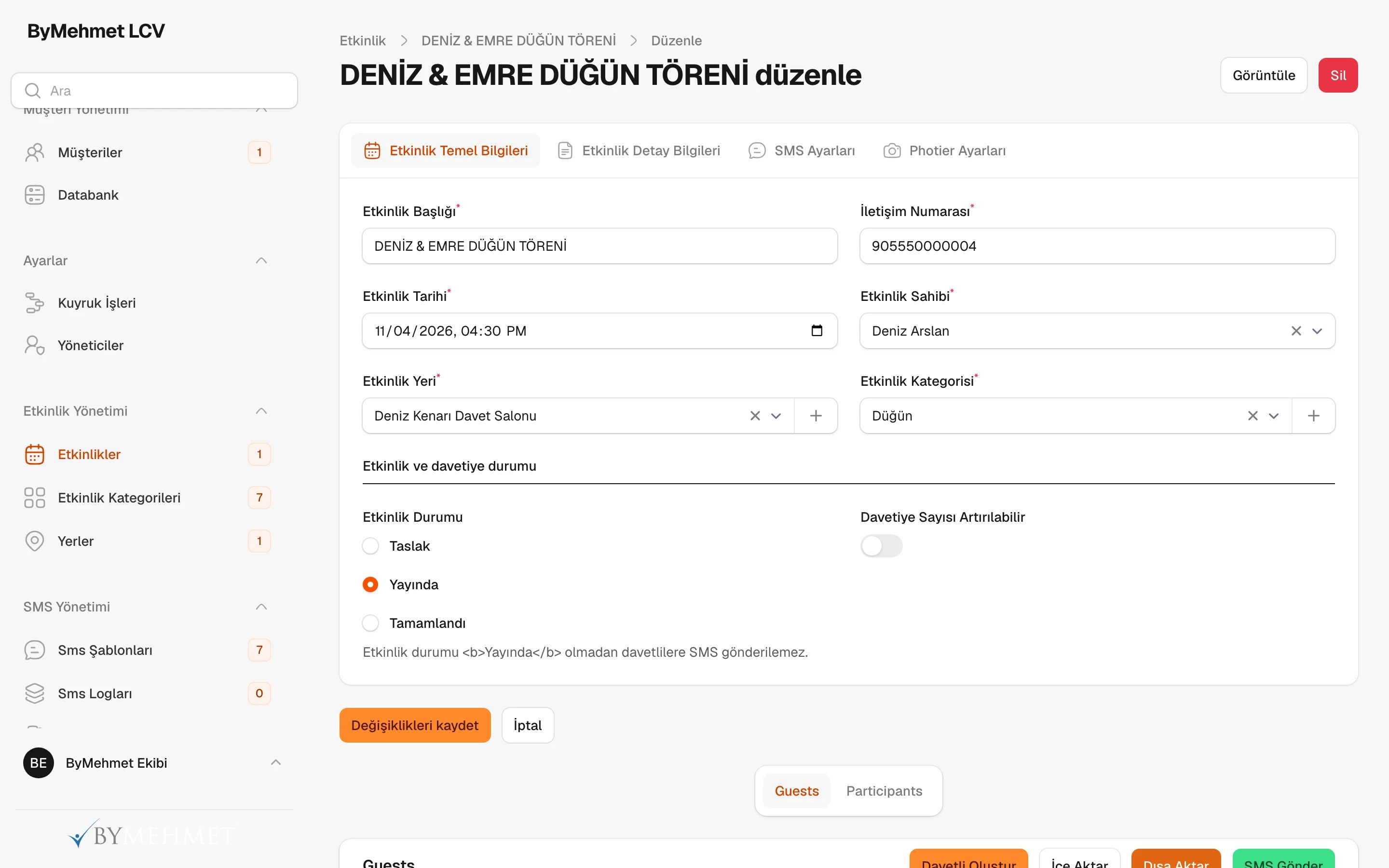Open Etkinlik Kategorileri grid item

tap(146, 497)
